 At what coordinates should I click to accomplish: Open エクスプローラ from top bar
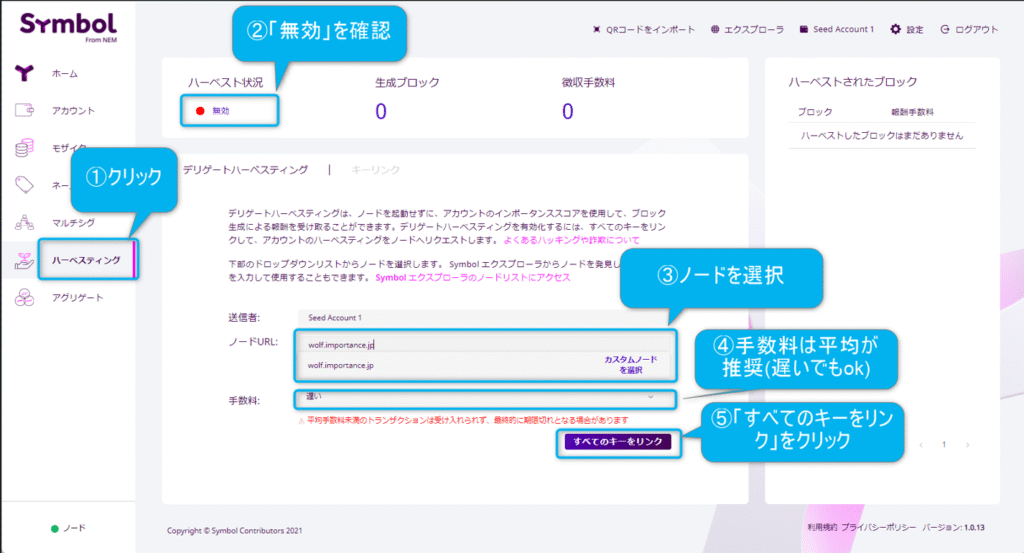[x=754, y=29]
